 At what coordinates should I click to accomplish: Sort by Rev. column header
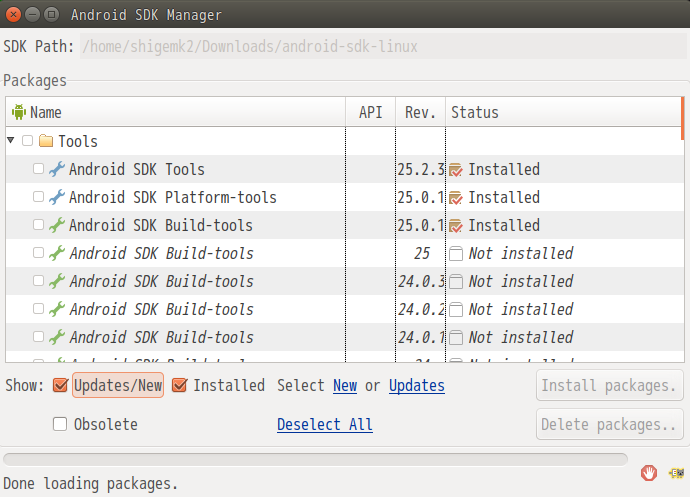point(420,112)
